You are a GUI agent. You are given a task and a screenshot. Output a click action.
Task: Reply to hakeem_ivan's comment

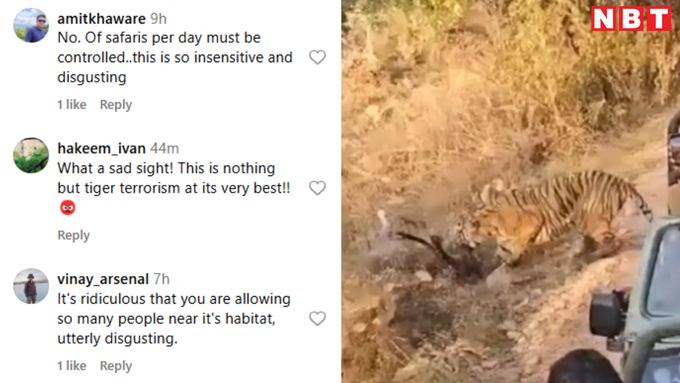[74, 235]
